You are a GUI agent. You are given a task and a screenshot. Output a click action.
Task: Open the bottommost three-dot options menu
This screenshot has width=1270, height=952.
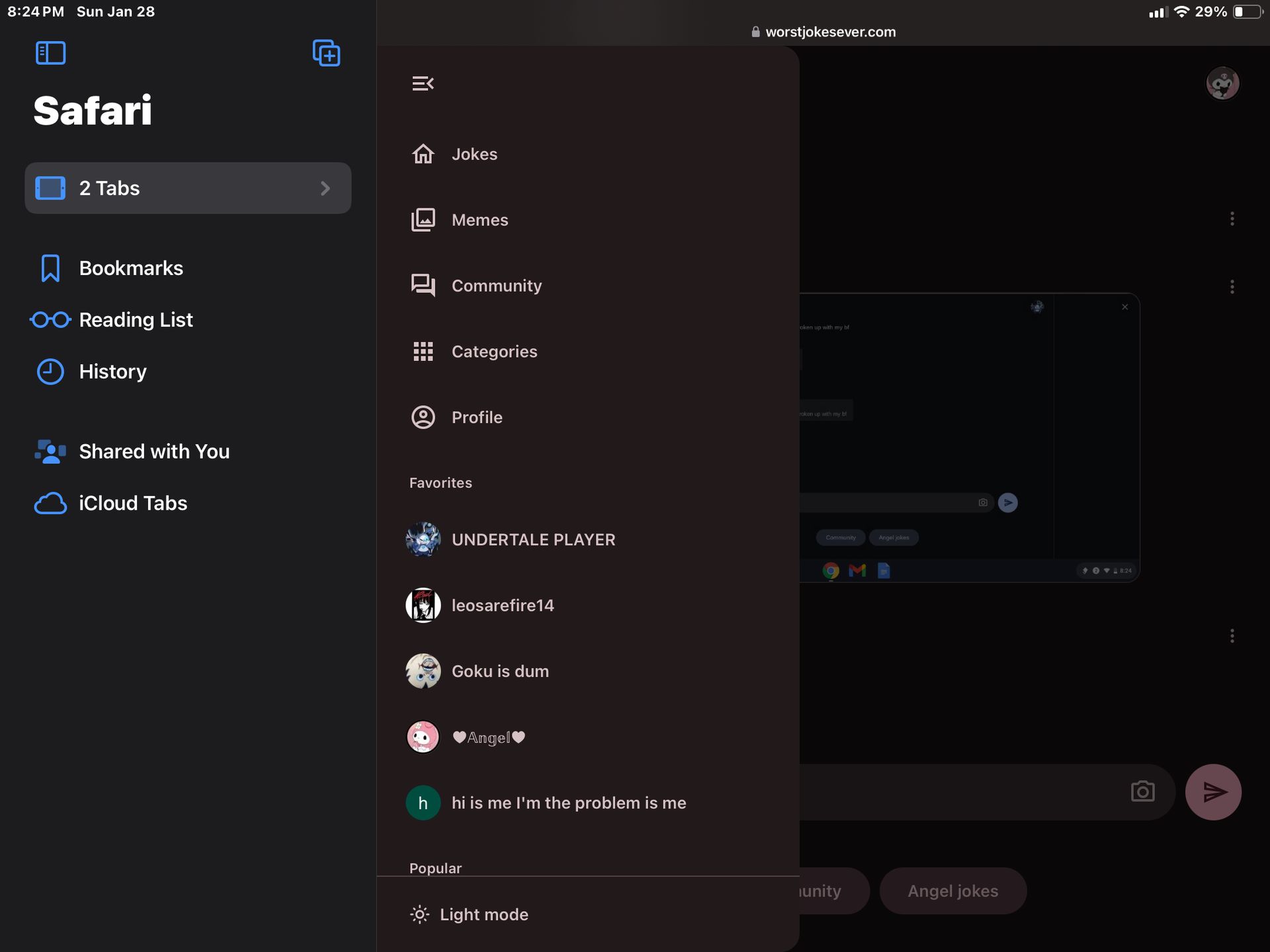[x=1232, y=636]
